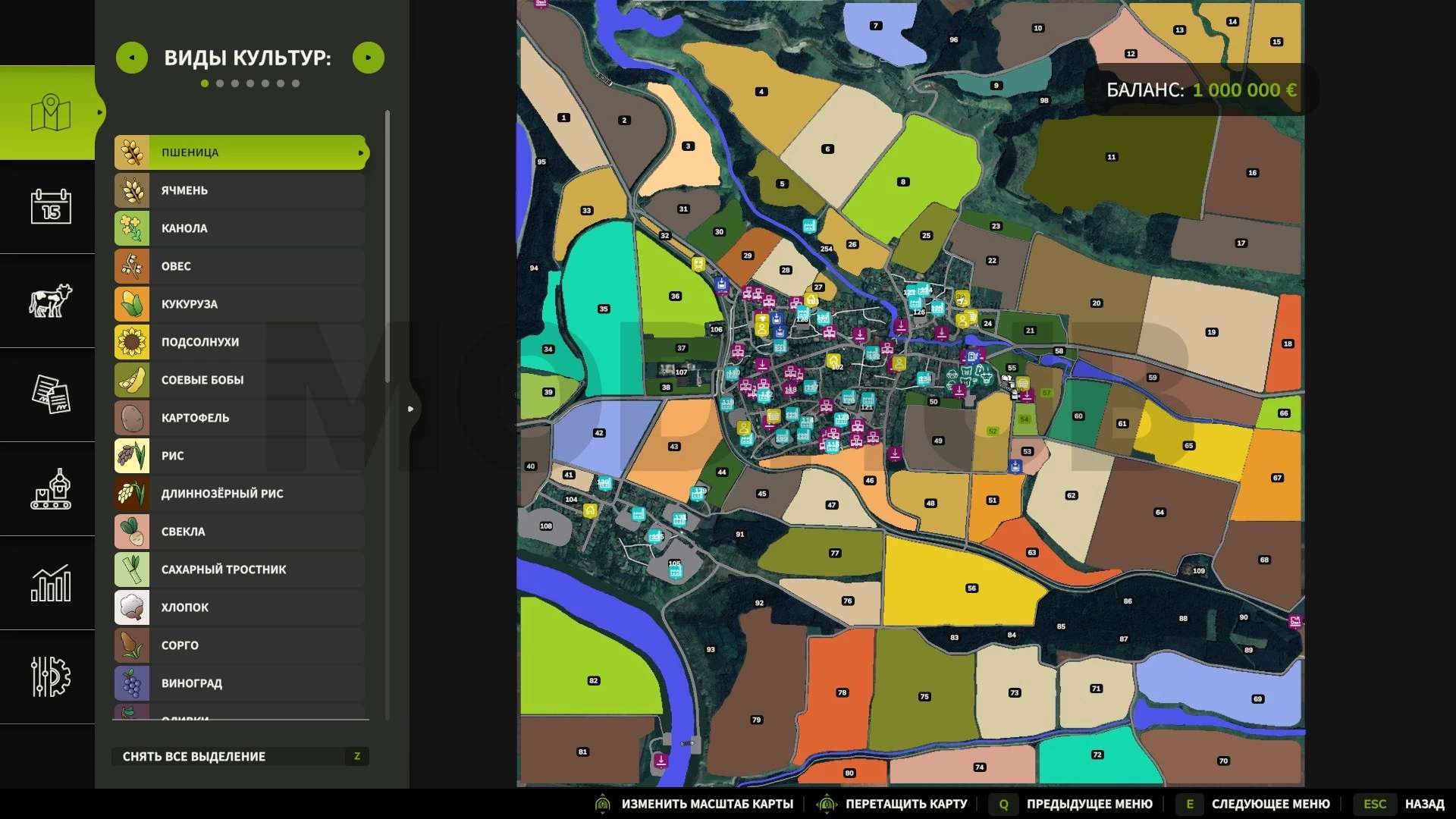This screenshot has height=819, width=1456.
Task: Go to next category with right arrow
Action: point(369,58)
